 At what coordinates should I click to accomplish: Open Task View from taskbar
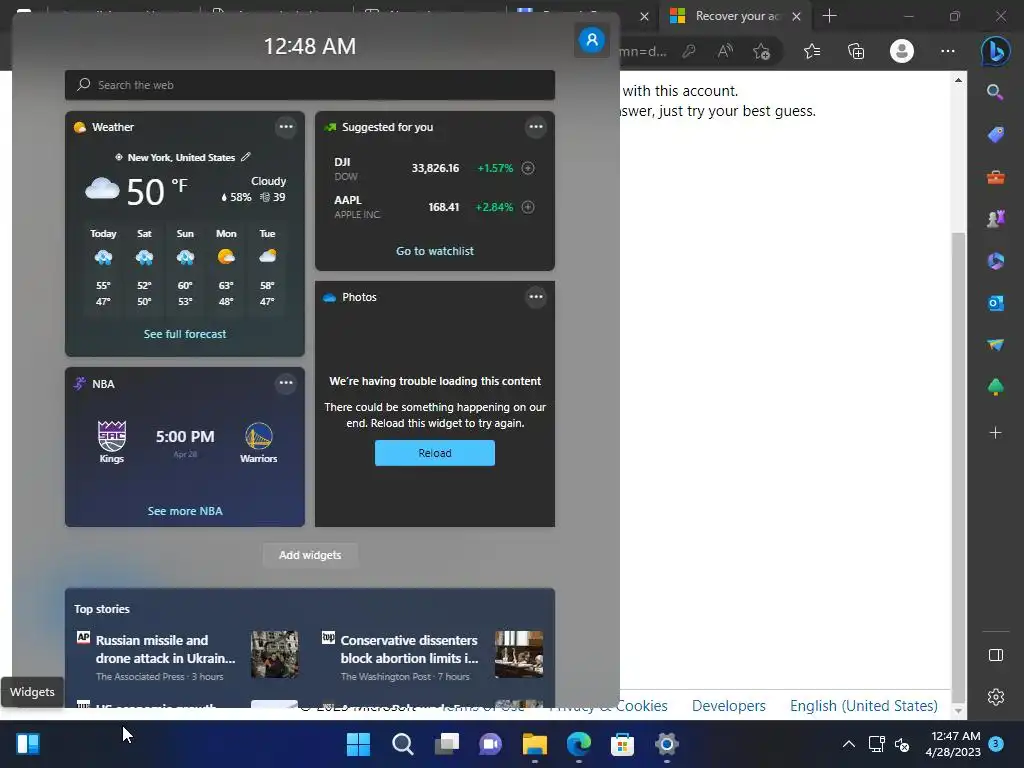(447, 744)
